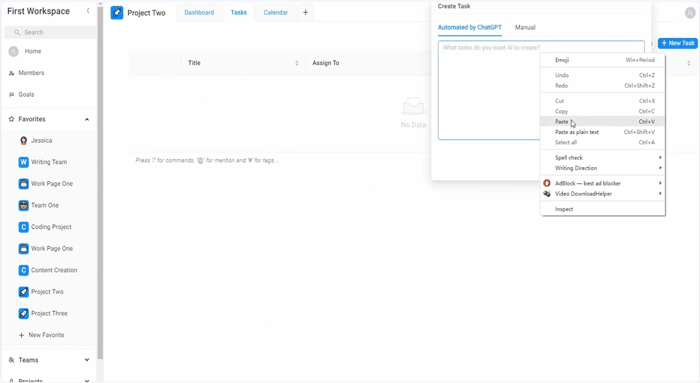Open Project Three rocket icon in sidebar
This screenshot has width=700, height=383.
point(24,313)
